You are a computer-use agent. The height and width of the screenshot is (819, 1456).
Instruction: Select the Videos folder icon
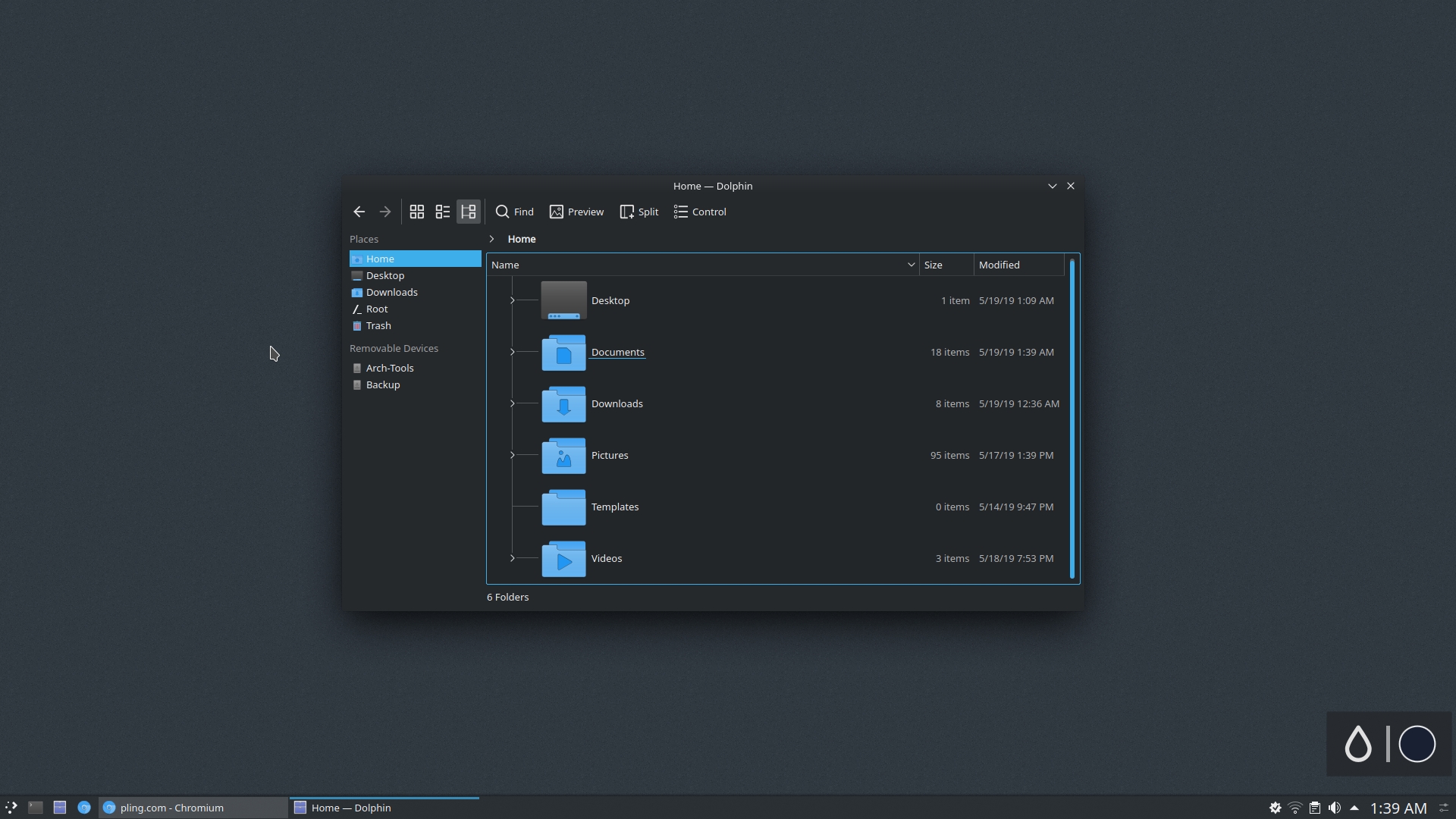(563, 558)
